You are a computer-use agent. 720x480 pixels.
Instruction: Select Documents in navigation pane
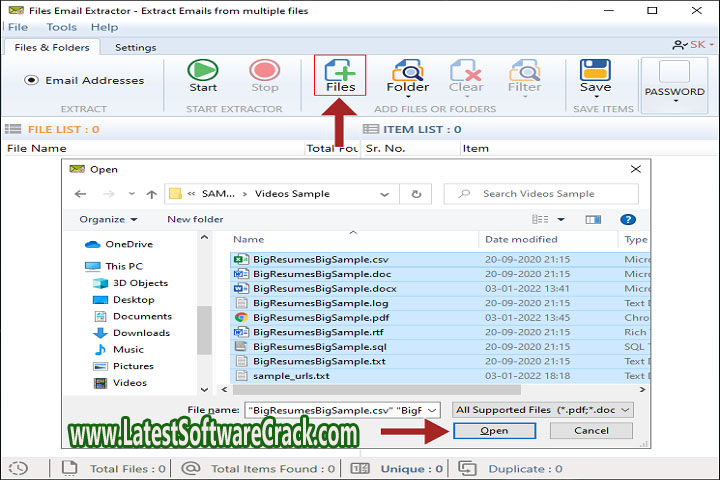click(x=133, y=316)
